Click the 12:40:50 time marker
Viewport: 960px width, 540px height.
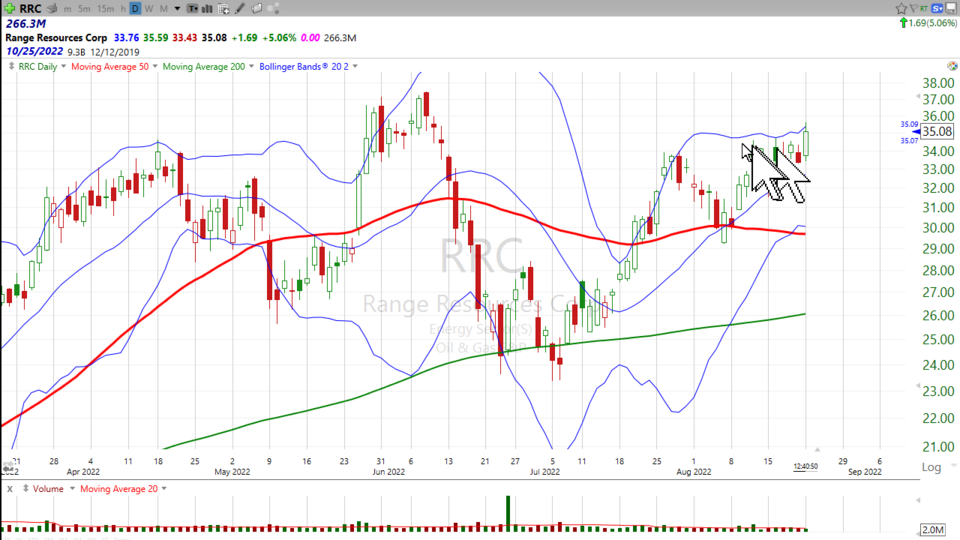(x=806, y=467)
